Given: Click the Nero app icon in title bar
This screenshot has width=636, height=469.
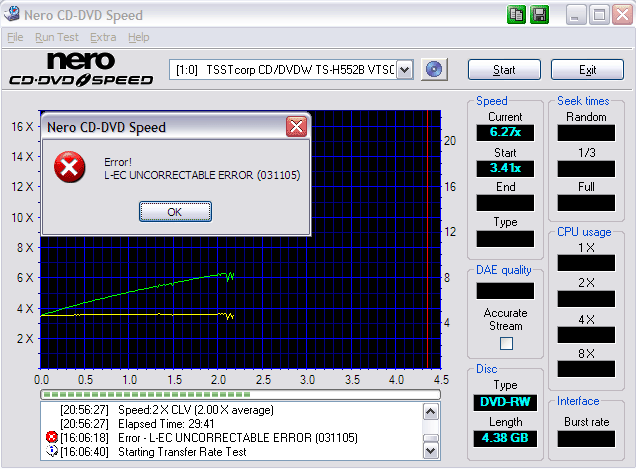Looking at the screenshot, I should click(x=11, y=14).
